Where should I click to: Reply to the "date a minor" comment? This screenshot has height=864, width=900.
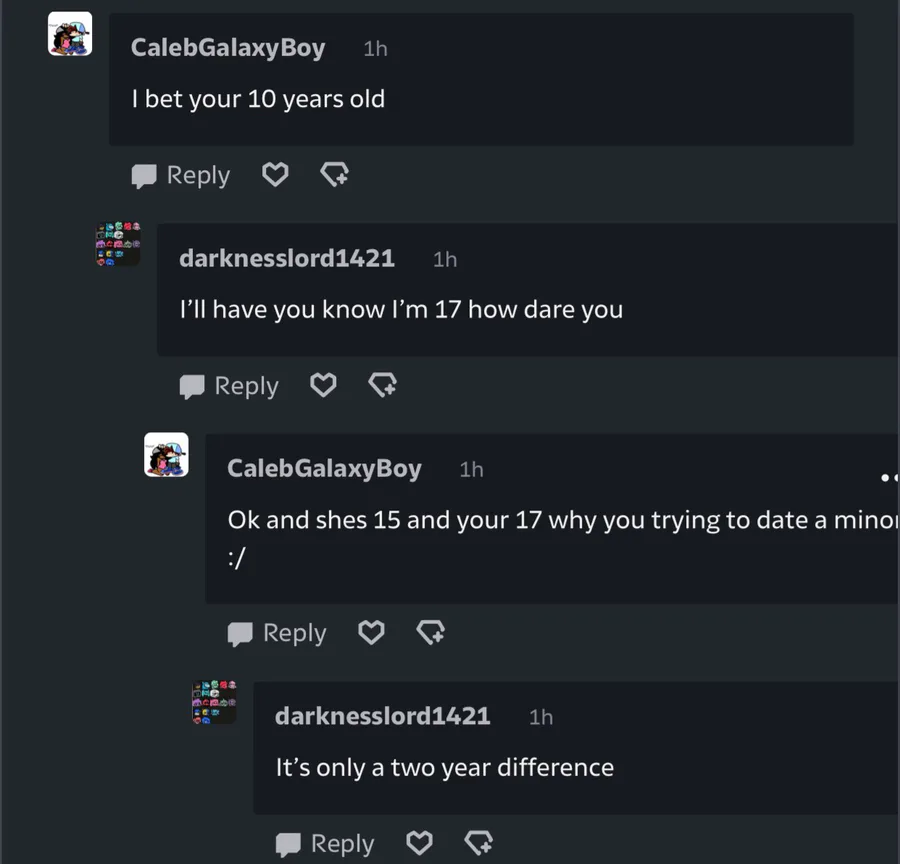[277, 633]
